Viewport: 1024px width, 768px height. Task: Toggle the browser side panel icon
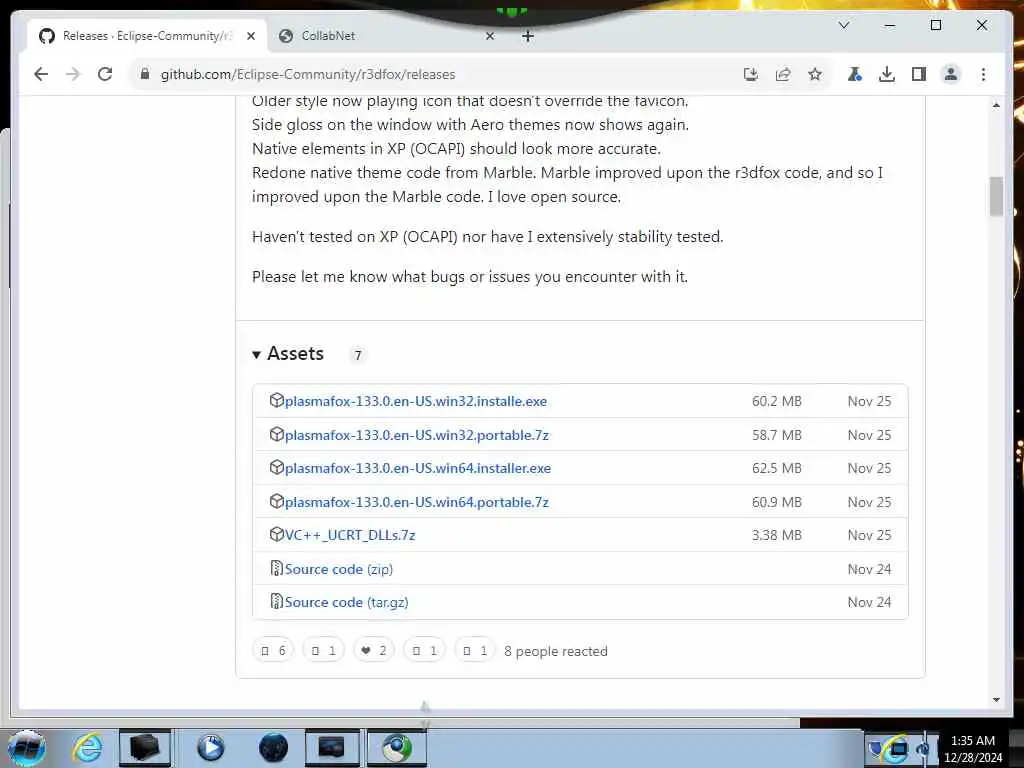click(919, 74)
